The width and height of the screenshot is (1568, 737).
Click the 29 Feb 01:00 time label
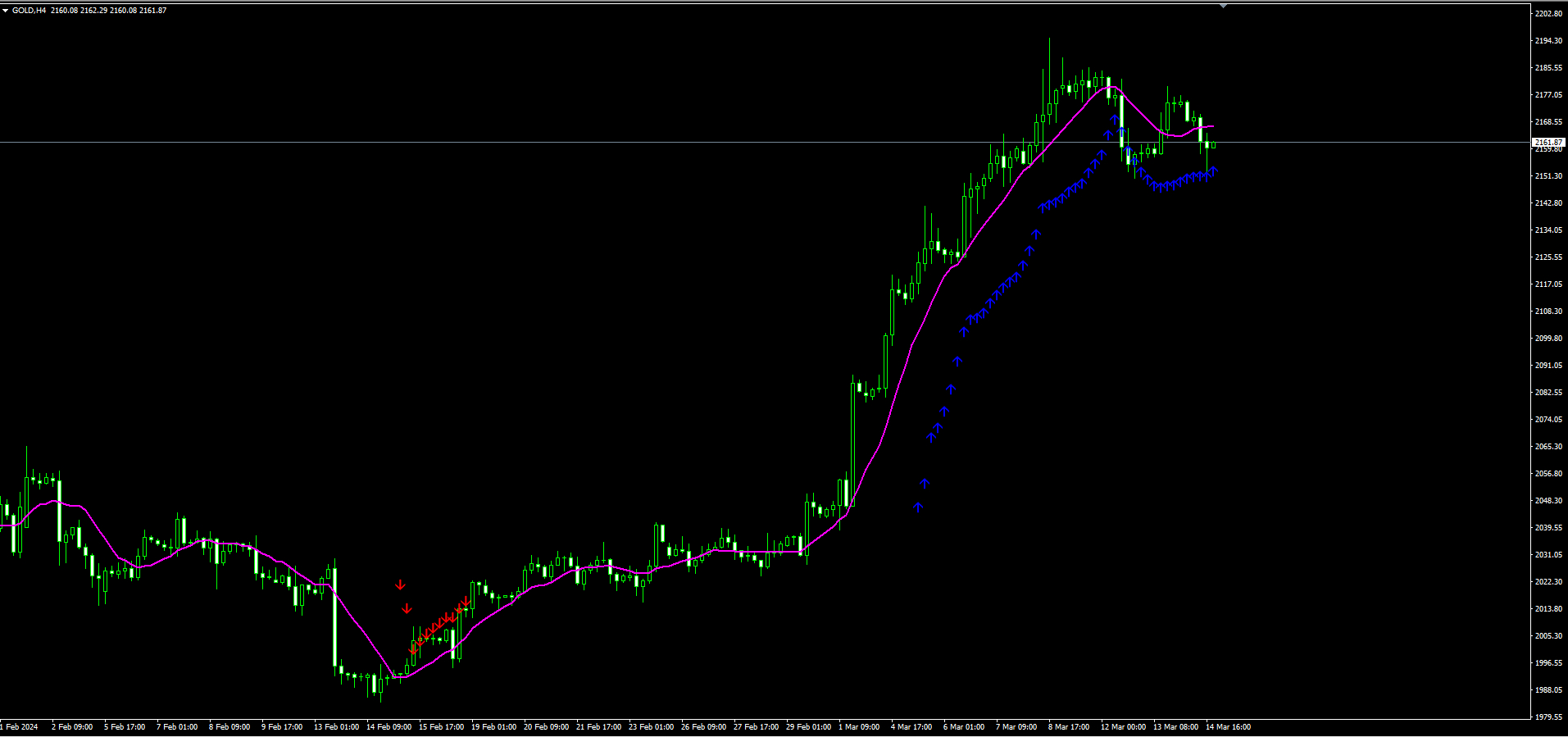pos(809,727)
